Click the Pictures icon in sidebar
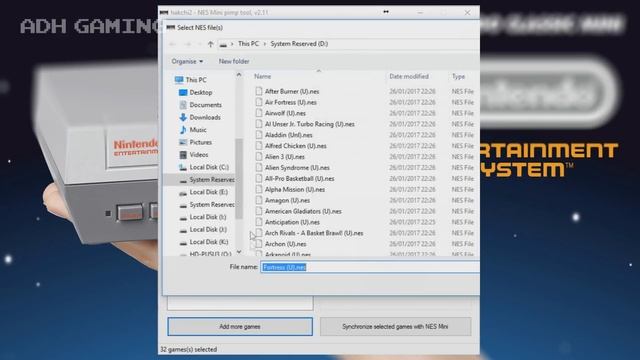Image resolution: width=640 pixels, height=360 pixels. 183,142
